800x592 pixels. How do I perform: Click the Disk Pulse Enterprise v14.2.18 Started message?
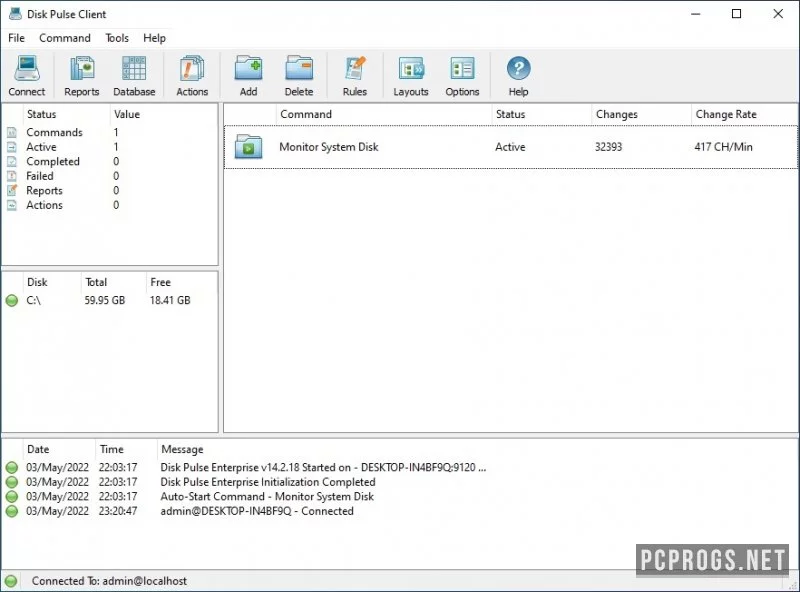coord(323,467)
